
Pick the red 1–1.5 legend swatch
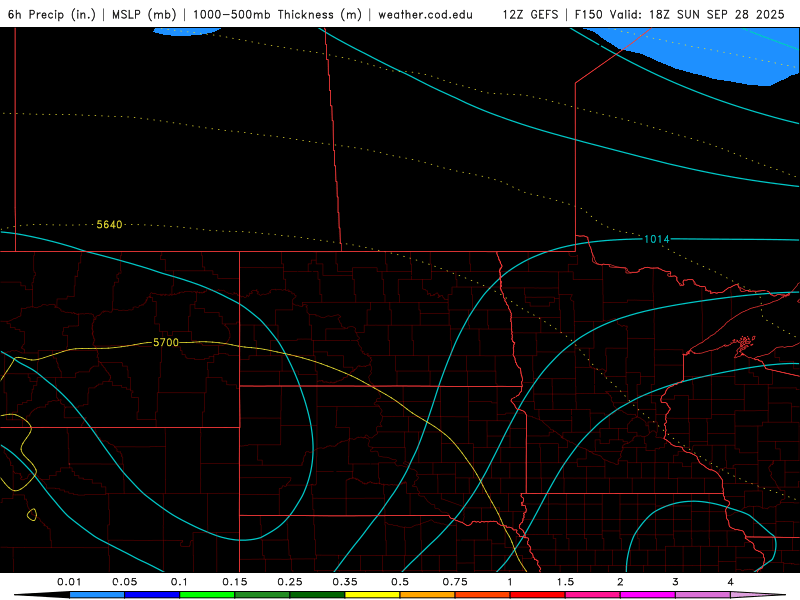pos(538,595)
